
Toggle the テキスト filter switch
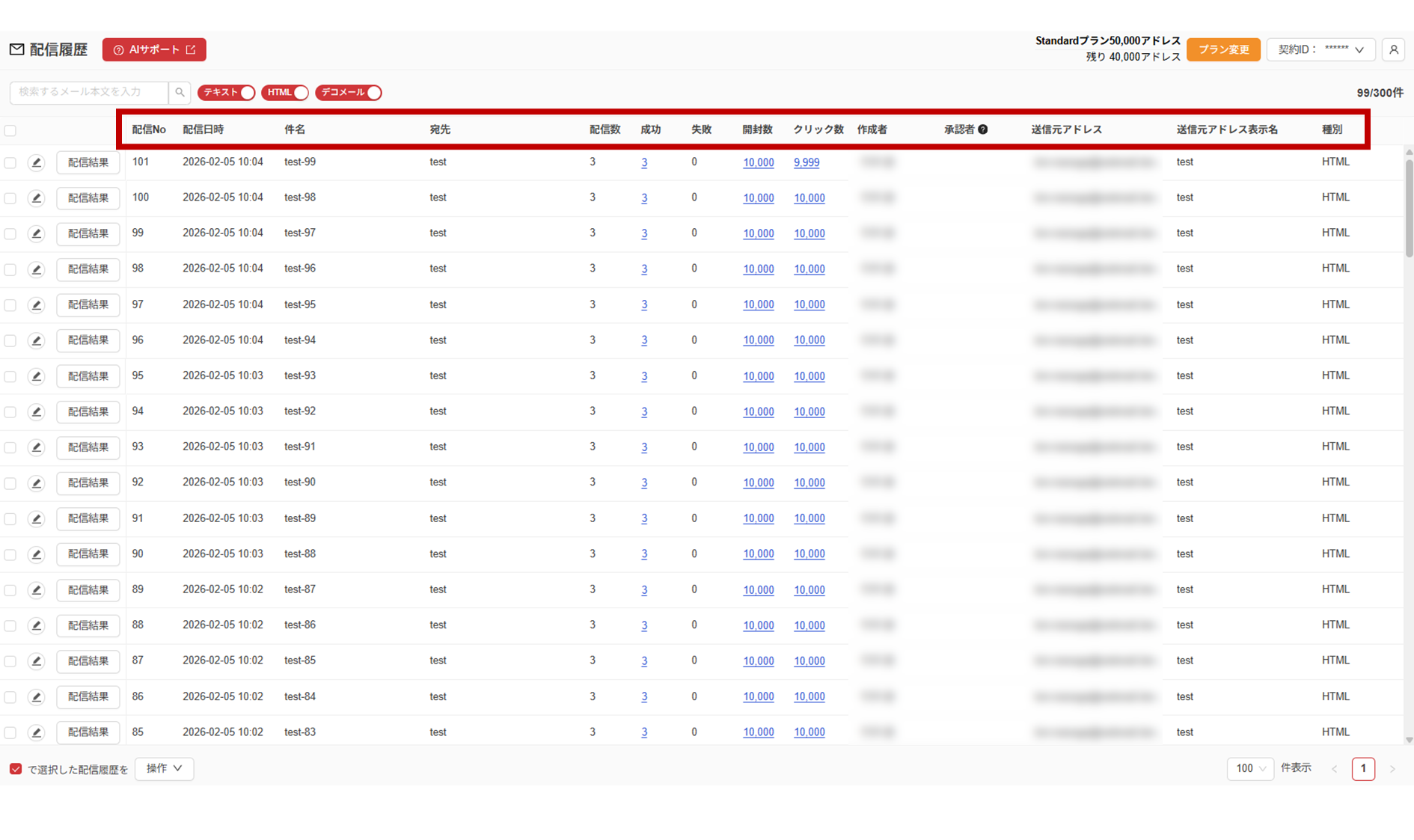tap(226, 93)
